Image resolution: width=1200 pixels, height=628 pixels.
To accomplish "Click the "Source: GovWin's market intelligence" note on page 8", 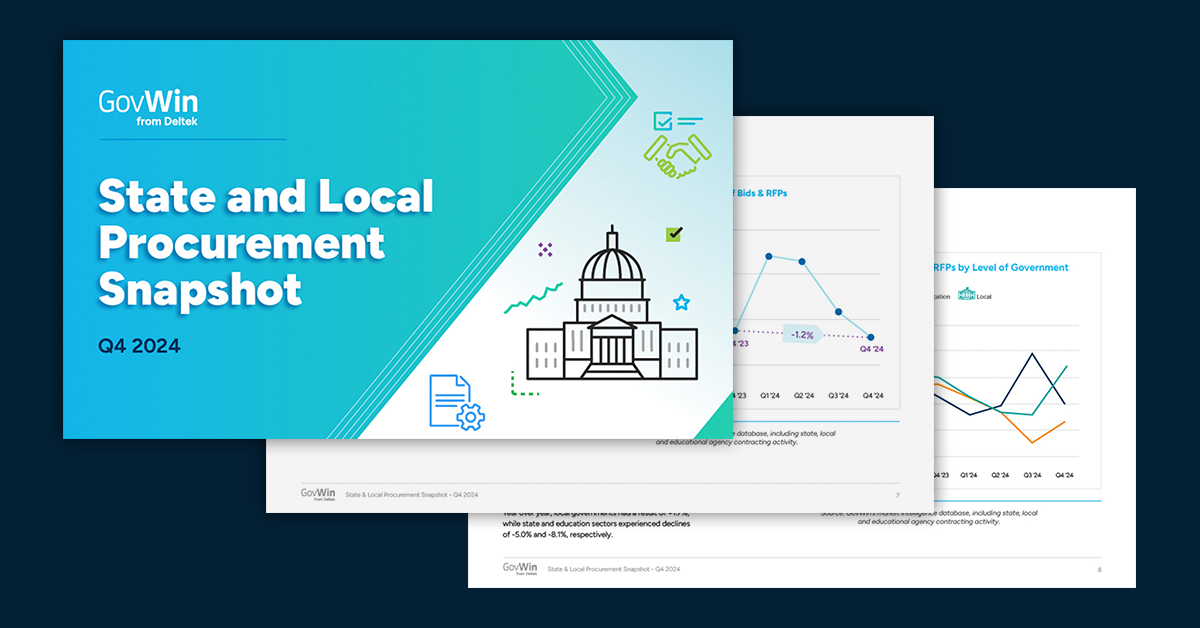I will tap(927, 517).
